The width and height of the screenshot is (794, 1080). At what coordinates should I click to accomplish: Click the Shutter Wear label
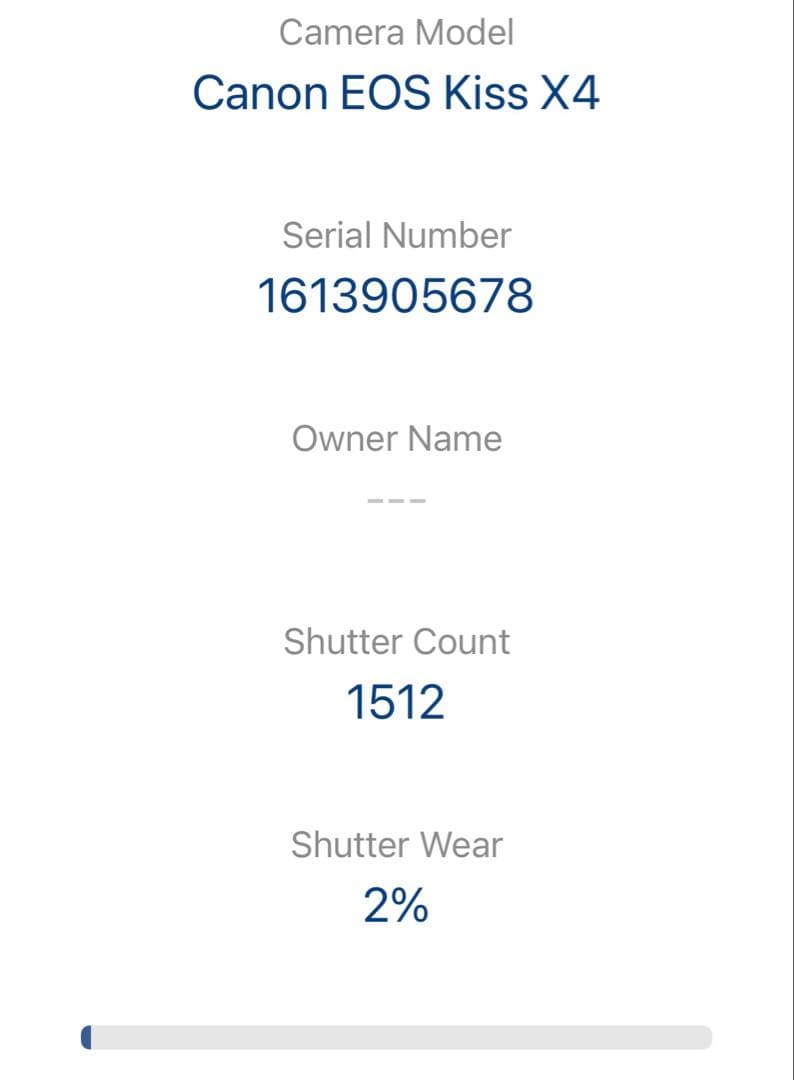pyautogui.click(x=396, y=845)
